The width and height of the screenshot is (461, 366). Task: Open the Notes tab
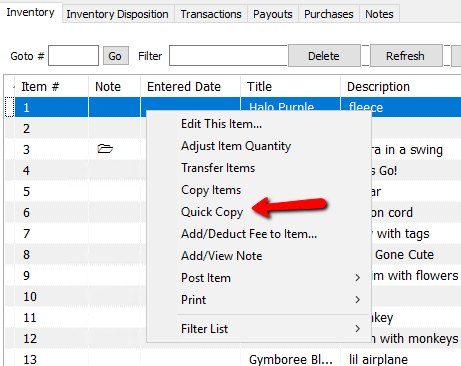(x=379, y=14)
